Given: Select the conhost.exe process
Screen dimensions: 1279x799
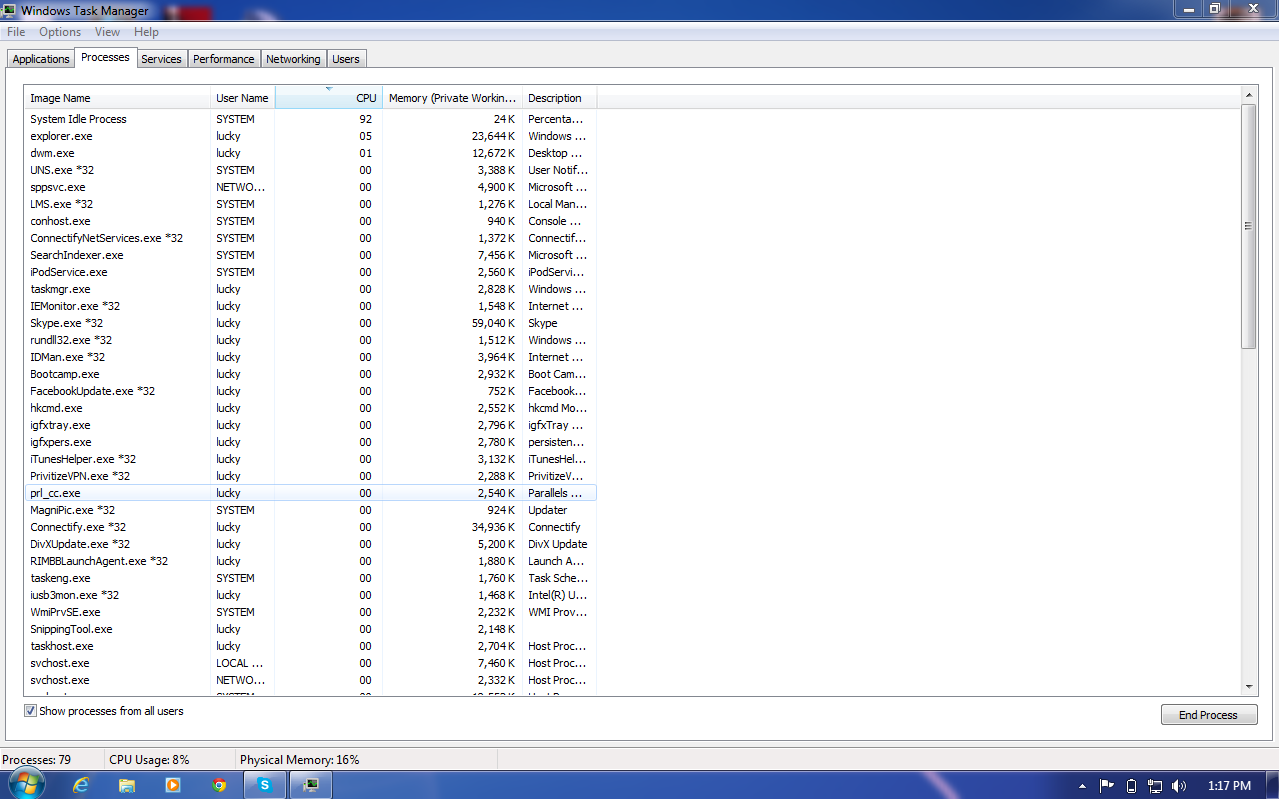Looking at the screenshot, I should 310,221.
